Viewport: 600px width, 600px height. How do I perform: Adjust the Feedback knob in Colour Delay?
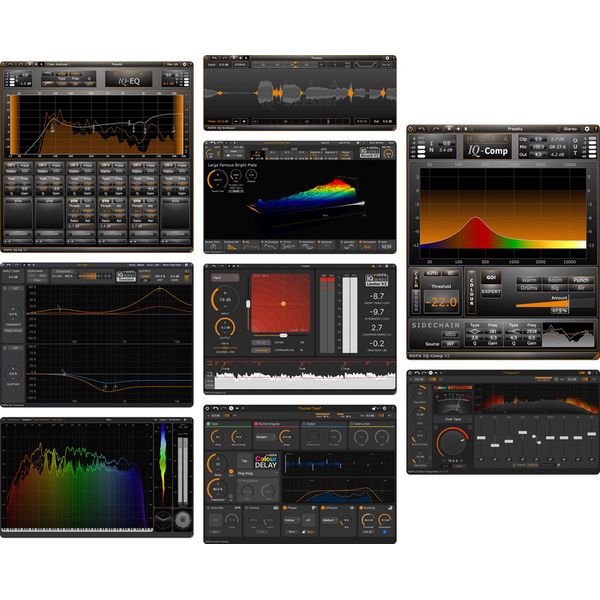[218, 489]
